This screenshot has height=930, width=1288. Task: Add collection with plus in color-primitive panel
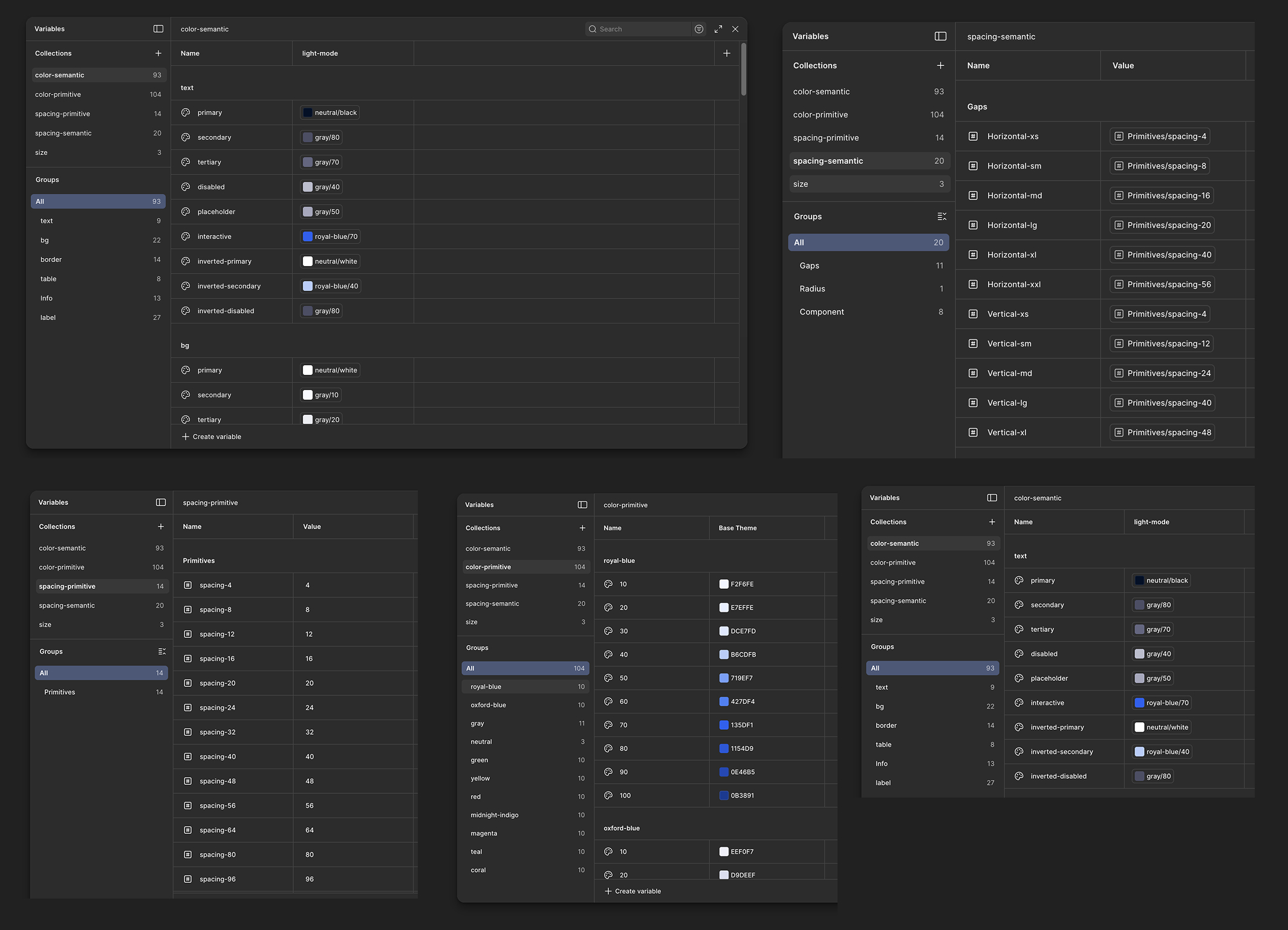pos(582,528)
